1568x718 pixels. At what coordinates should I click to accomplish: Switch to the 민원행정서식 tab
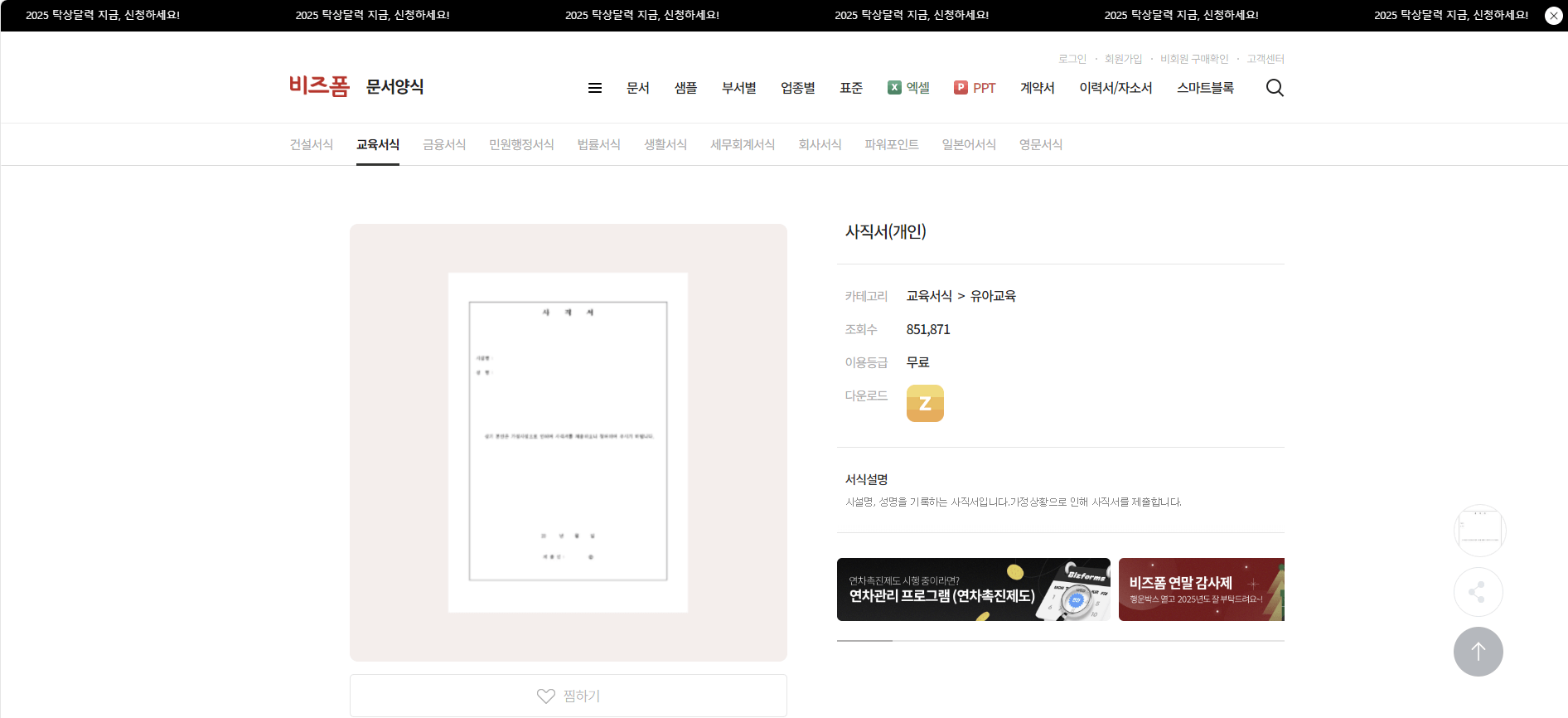(x=521, y=144)
